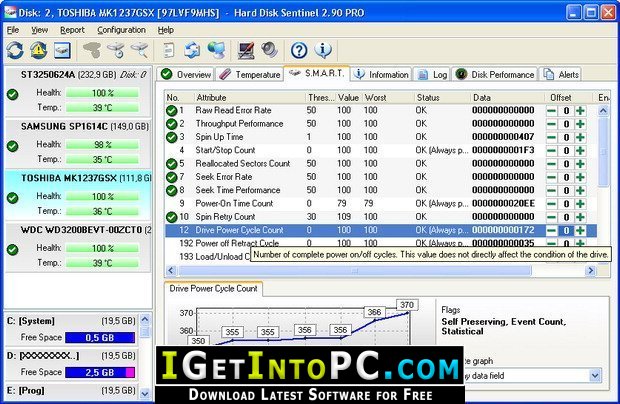Click the refresh disk status toolbar icon
Image resolution: width=620 pixels, height=404 pixels.
15,50
